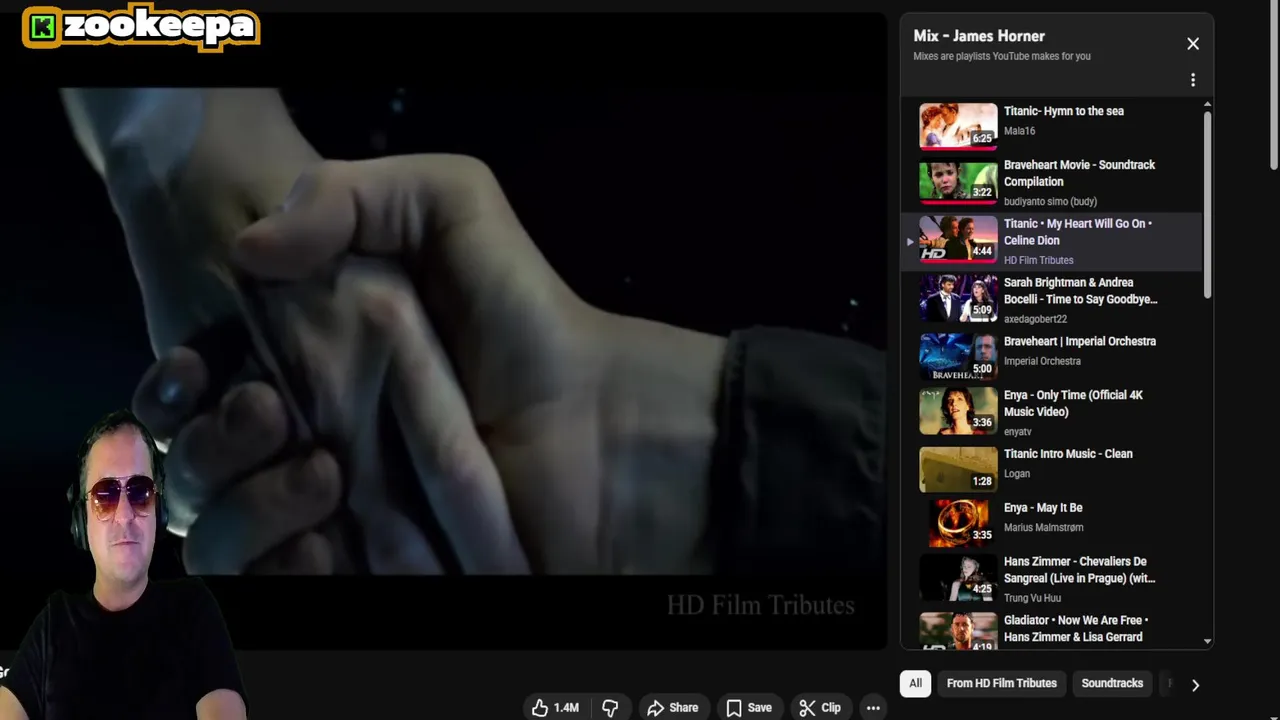Open the Share dialog
The image size is (1280, 720).
(x=672, y=707)
